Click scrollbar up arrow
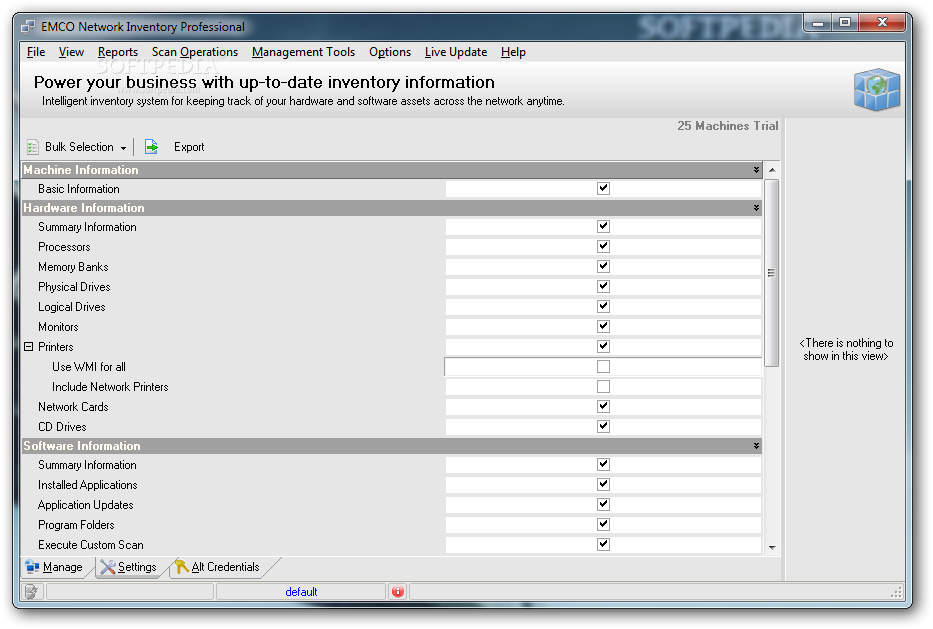 [772, 170]
